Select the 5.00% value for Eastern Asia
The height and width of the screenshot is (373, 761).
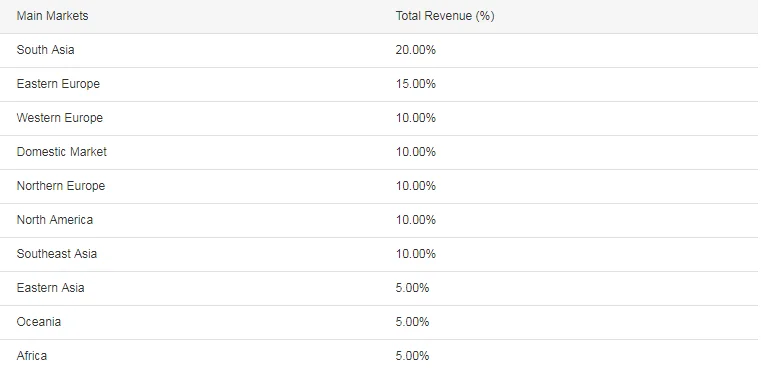[x=413, y=288]
